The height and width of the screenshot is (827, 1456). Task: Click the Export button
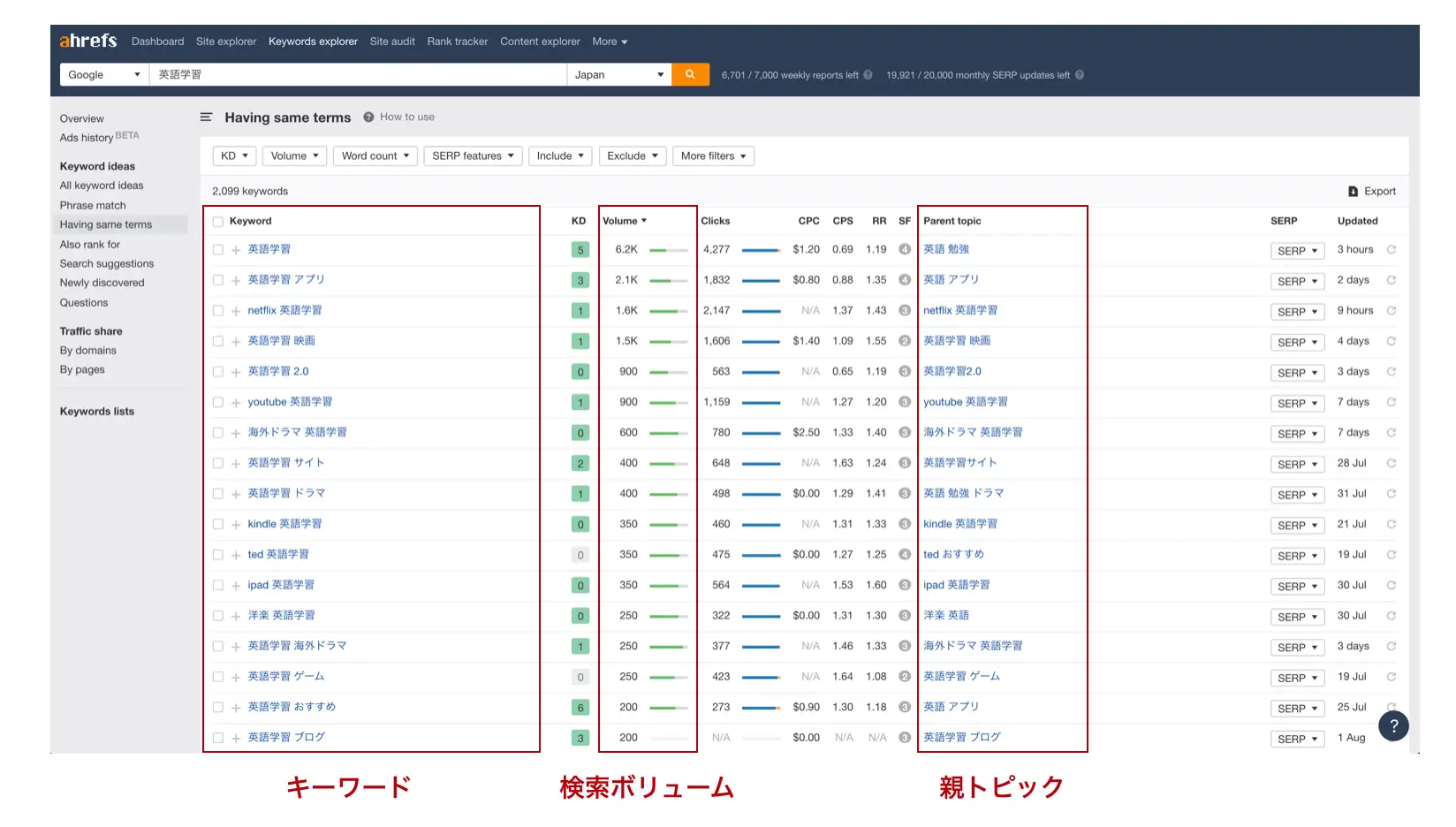(x=1371, y=191)
